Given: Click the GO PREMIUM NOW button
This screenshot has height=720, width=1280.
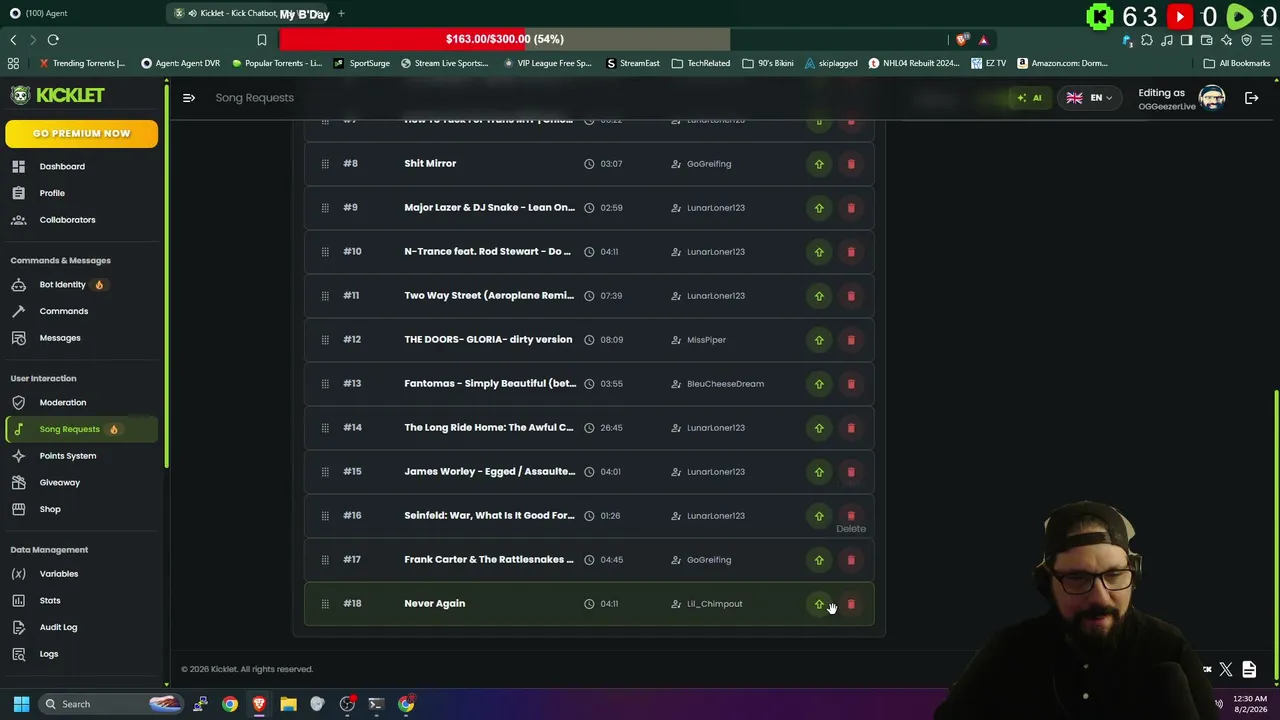Looking at the screenshot, I should click(x=81, y=134).
